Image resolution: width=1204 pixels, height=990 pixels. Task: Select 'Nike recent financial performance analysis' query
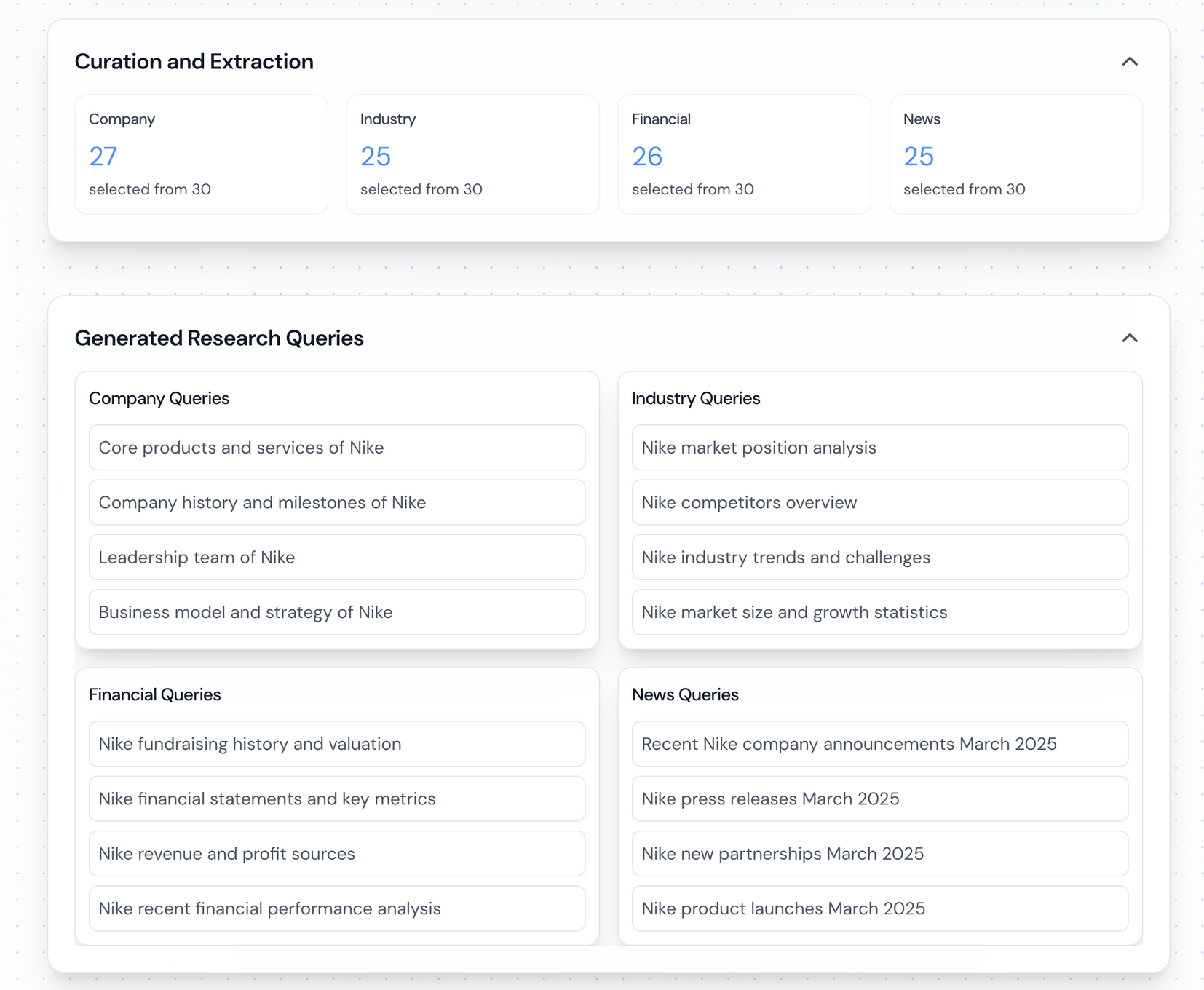click(337, 908)
